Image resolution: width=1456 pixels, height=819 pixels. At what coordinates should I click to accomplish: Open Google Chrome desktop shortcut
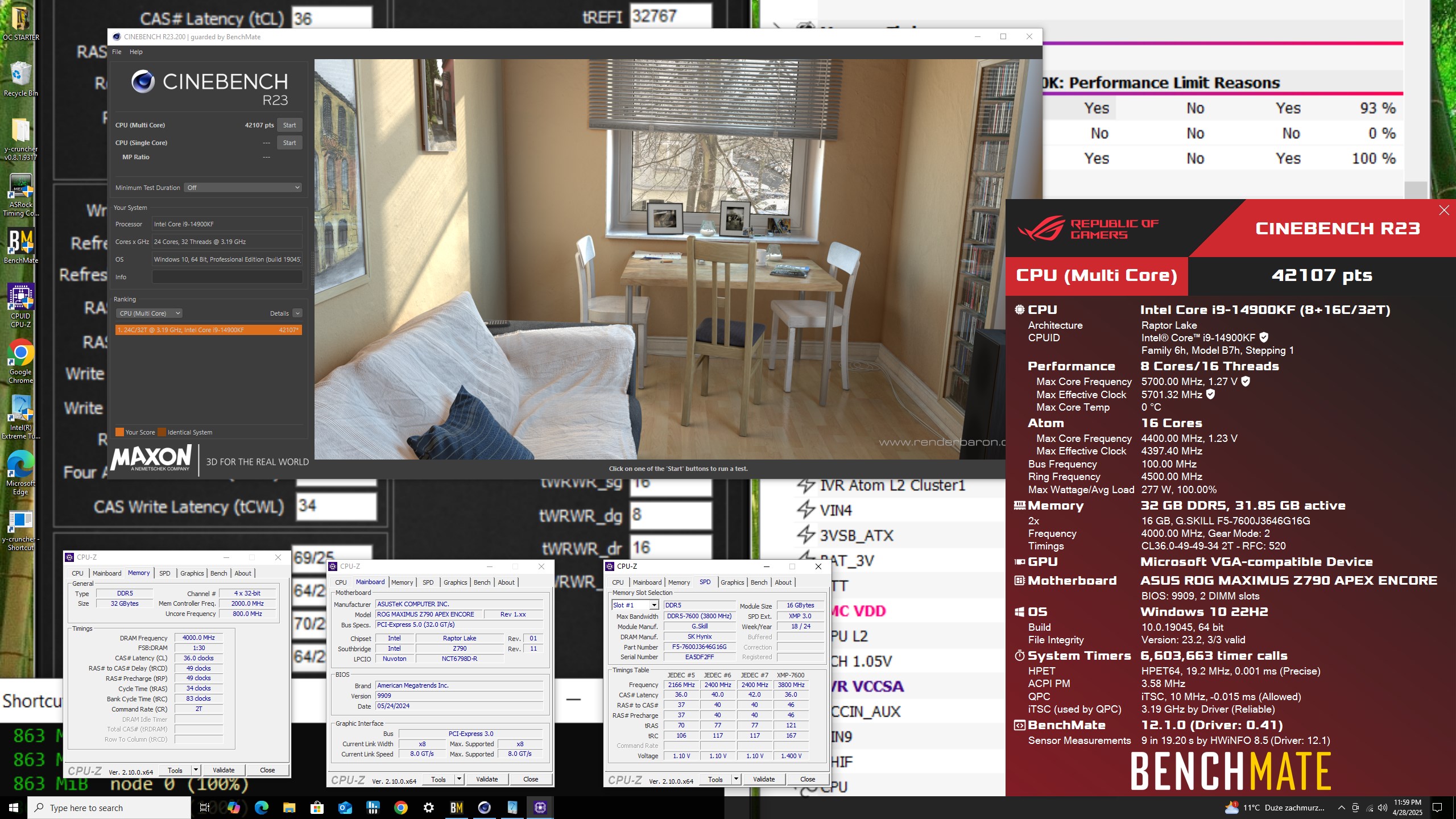coord(21,362)
